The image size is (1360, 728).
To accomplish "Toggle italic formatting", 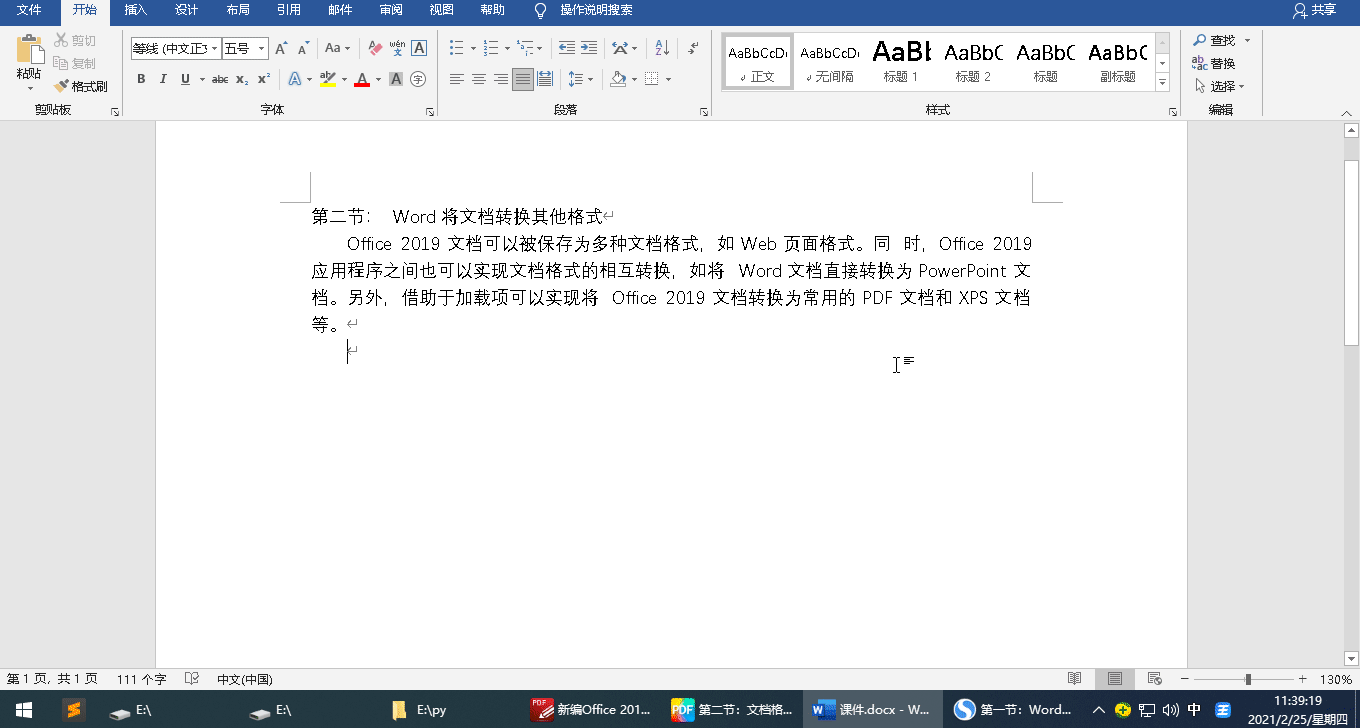I will pyautogui.click(x=163, y=79).
